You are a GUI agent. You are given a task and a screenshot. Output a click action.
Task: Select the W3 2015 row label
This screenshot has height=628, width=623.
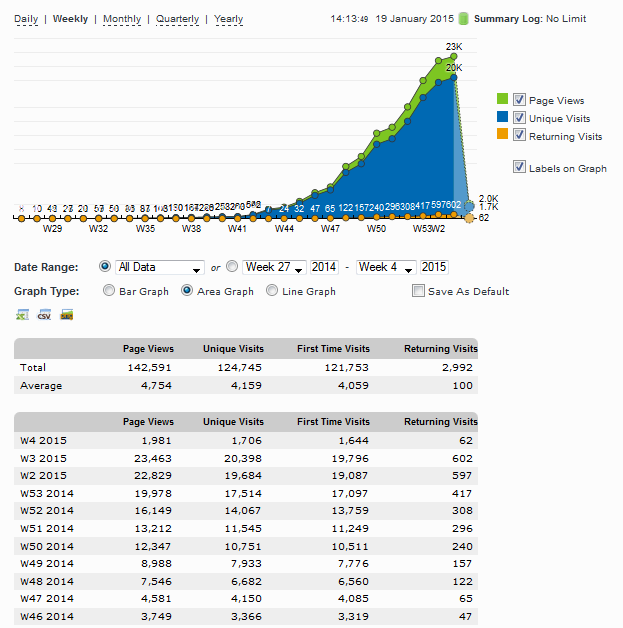click(x=43, y=458)
